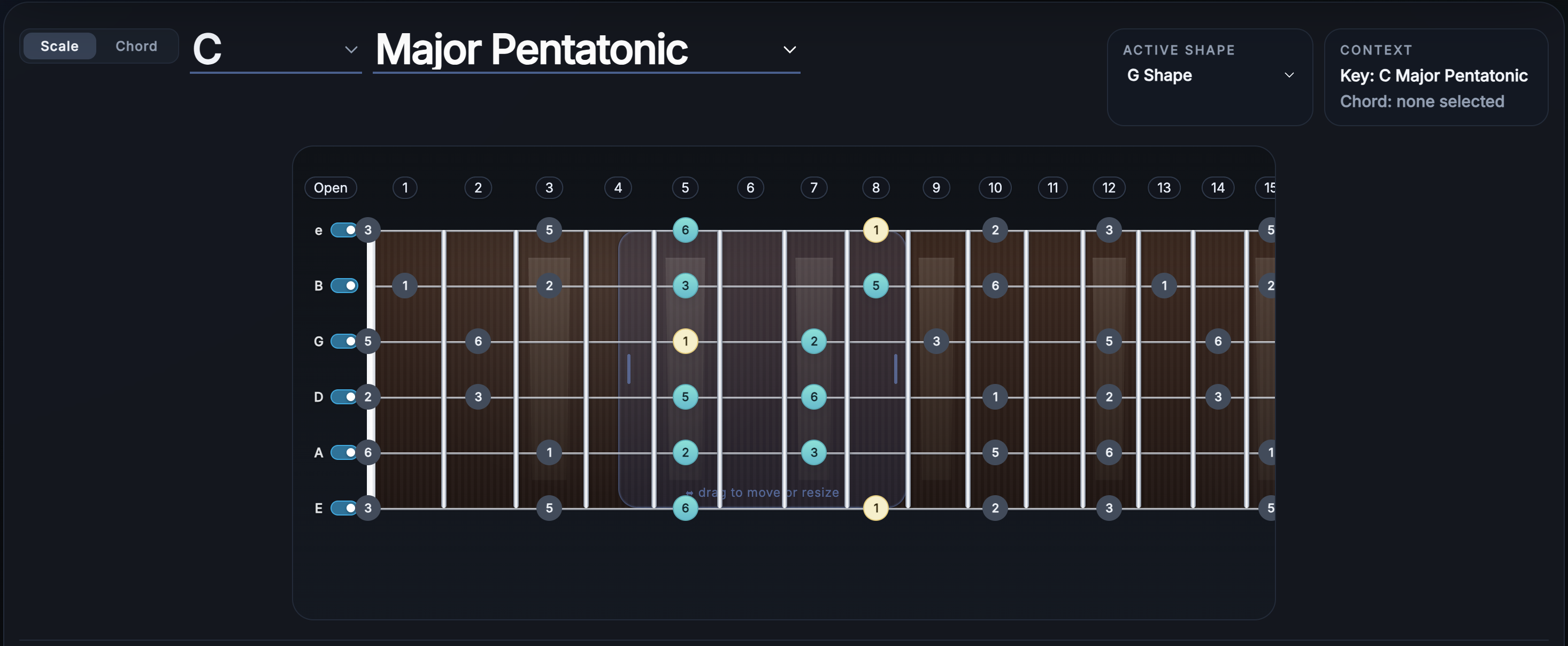
Task: Select note 3 on D string fret 14
Action: click(x=1218, y=397)
